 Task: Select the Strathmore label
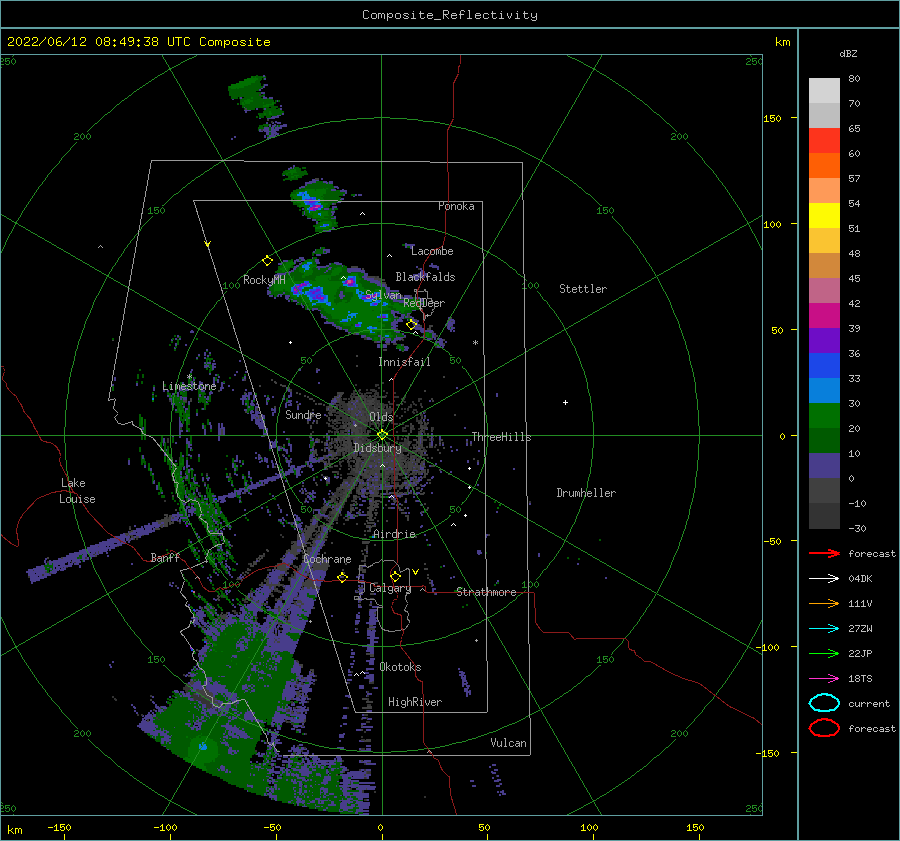486,592
